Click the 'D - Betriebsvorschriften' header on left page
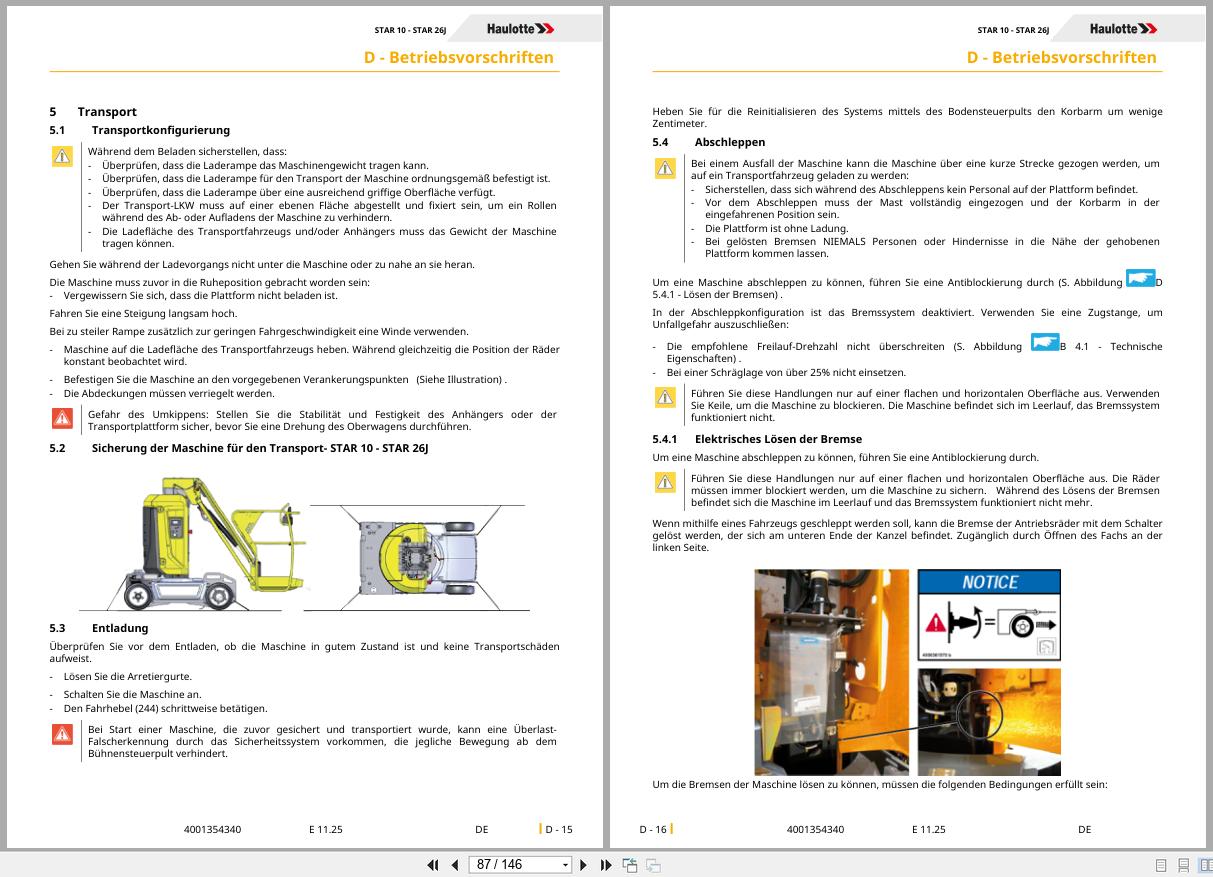This screenshot has height=877, width=1213. point(458,57)
